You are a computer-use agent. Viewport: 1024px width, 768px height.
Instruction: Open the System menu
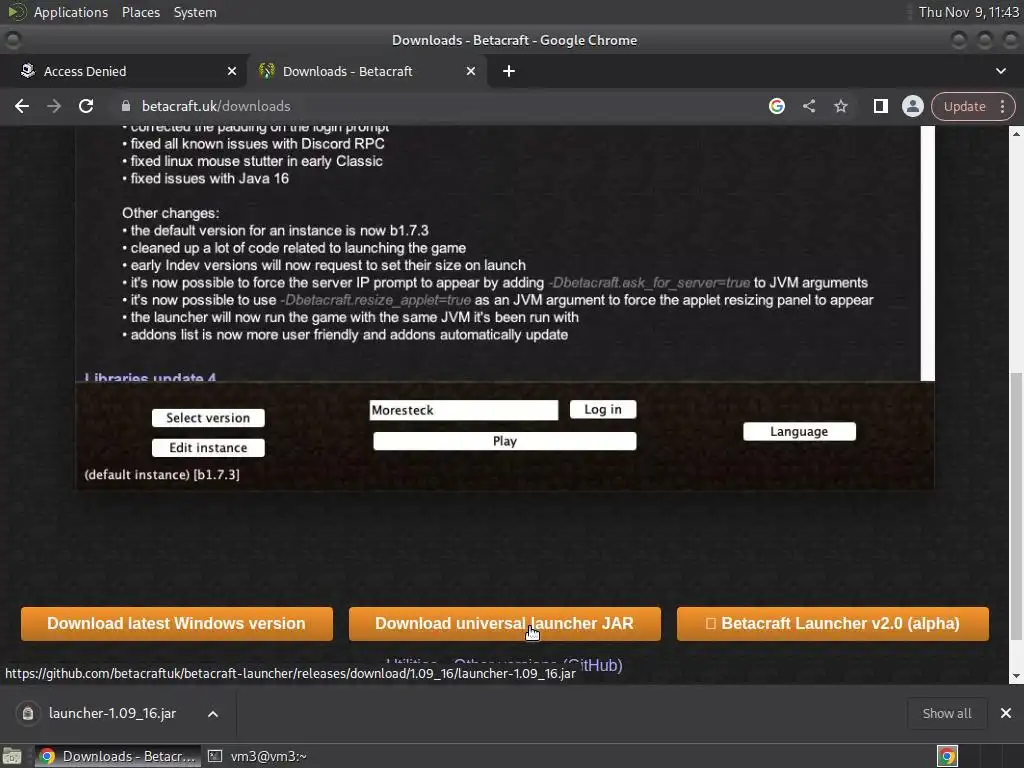[195, 12]
